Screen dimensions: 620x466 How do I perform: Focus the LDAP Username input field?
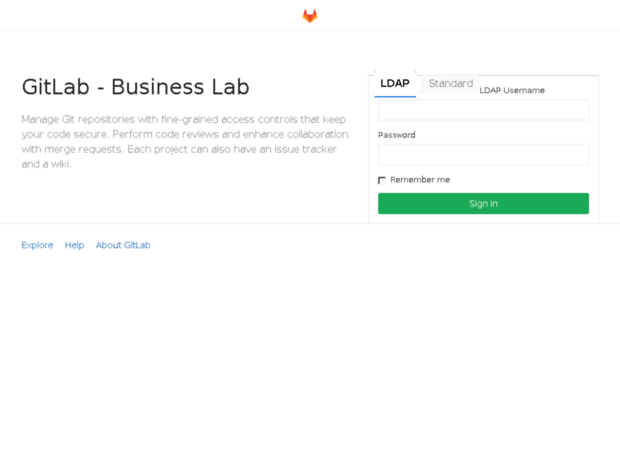click(x=483, y=110)
